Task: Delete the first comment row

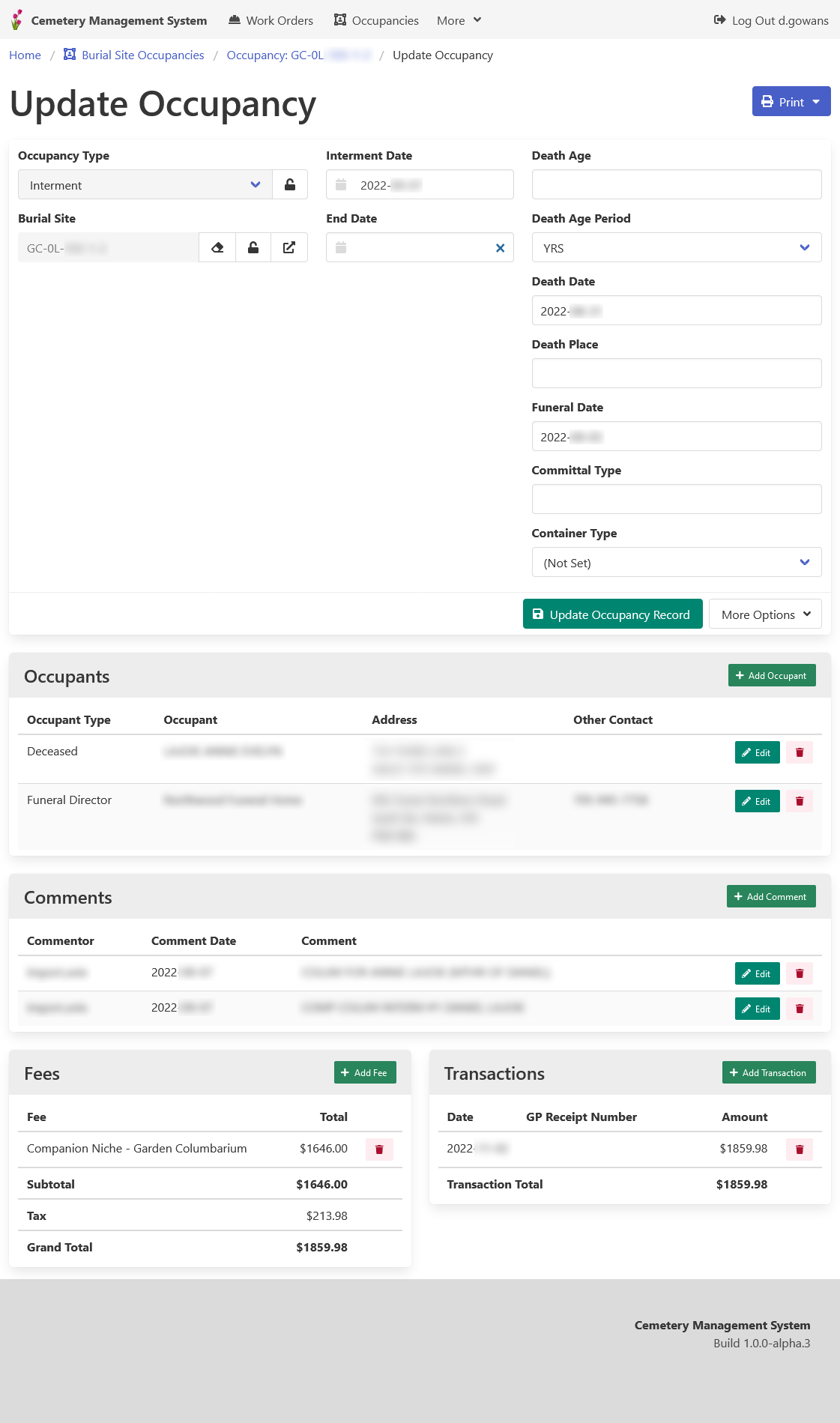Action: (x=800, y=973)
